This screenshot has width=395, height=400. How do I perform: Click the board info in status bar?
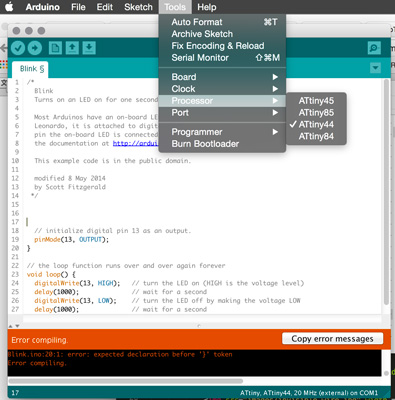309,393
